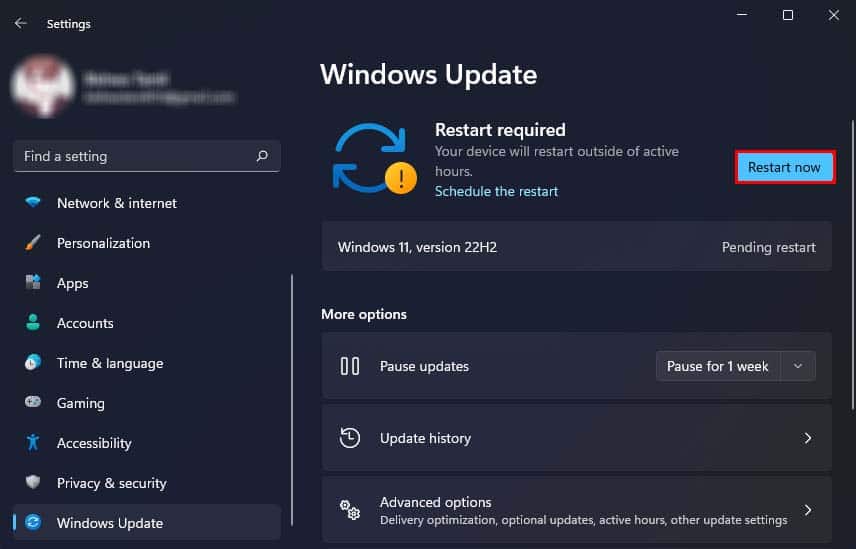Click inside Find a setting search box
Screen dimensions: 856x549
[147, 156]
